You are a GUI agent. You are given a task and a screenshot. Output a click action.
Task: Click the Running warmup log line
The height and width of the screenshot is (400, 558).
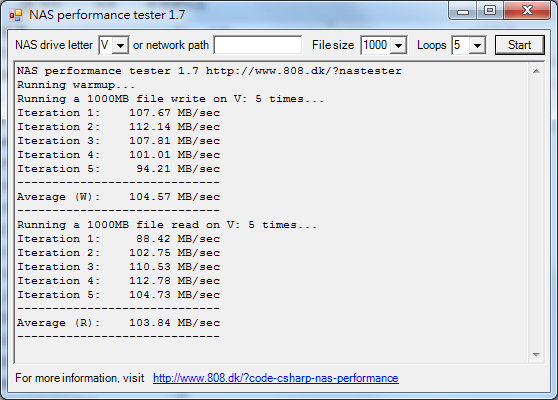(x=76, y=85)
